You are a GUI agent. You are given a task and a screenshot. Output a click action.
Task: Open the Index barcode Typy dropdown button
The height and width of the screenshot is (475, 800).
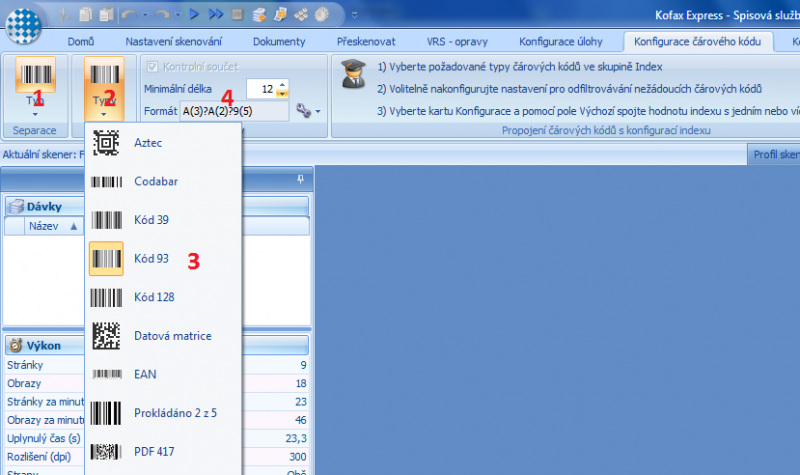click(104, 88)
